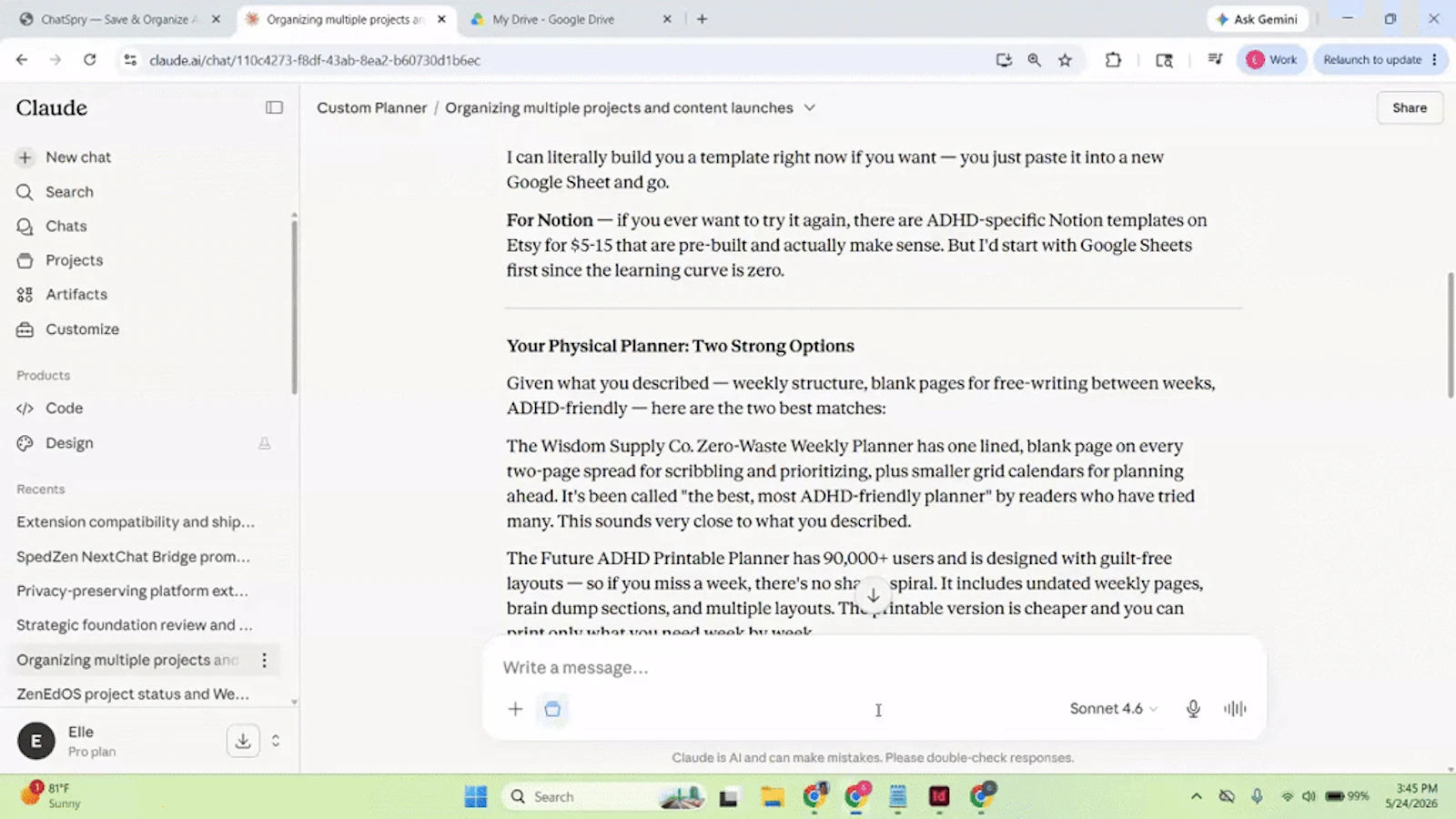Reload the current page
1456x819 pixels.
89,60
